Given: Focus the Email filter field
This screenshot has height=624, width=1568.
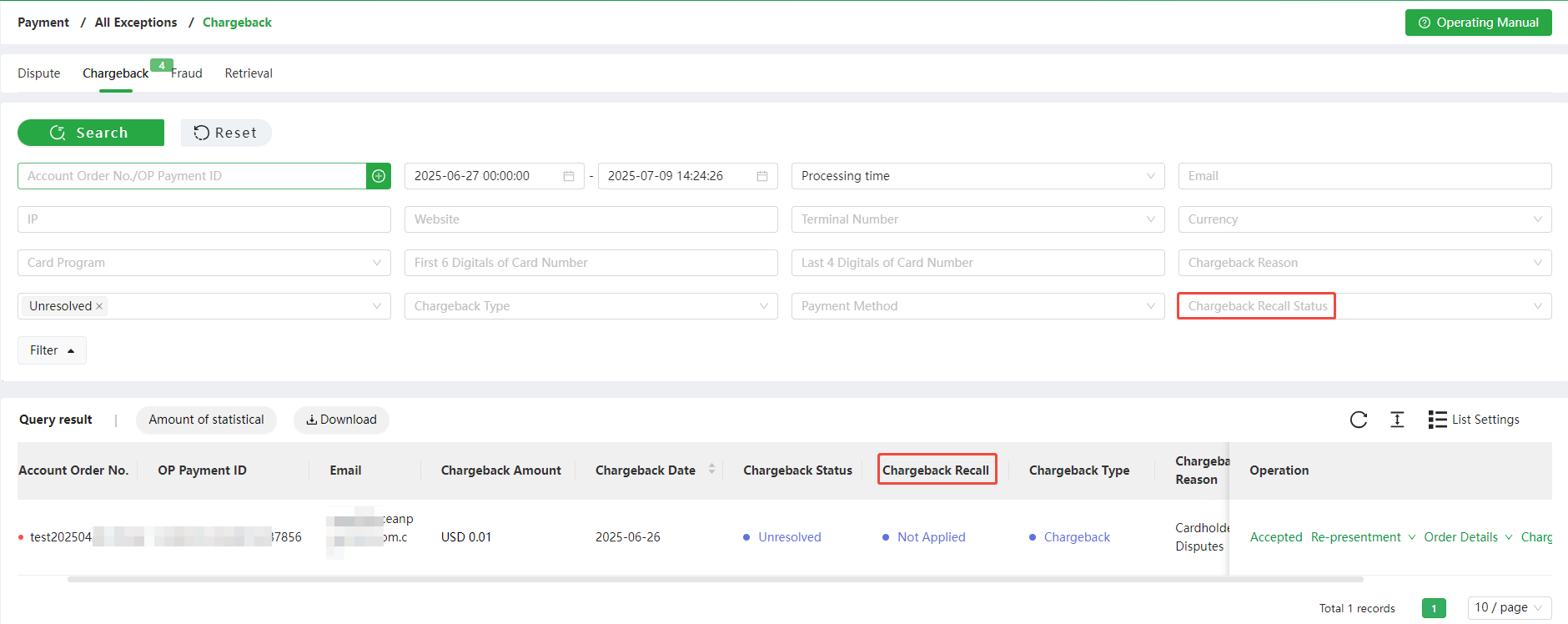Looking at the screenshot, I should 1364,176.
